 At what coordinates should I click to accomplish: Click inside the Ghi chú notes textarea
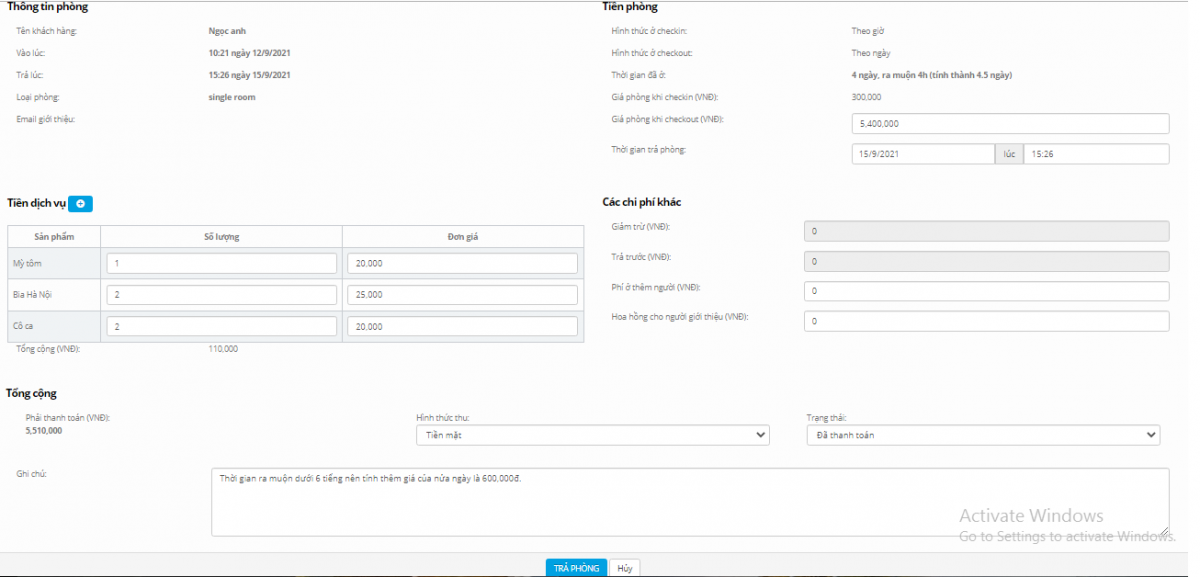click(x=690, y=502)
